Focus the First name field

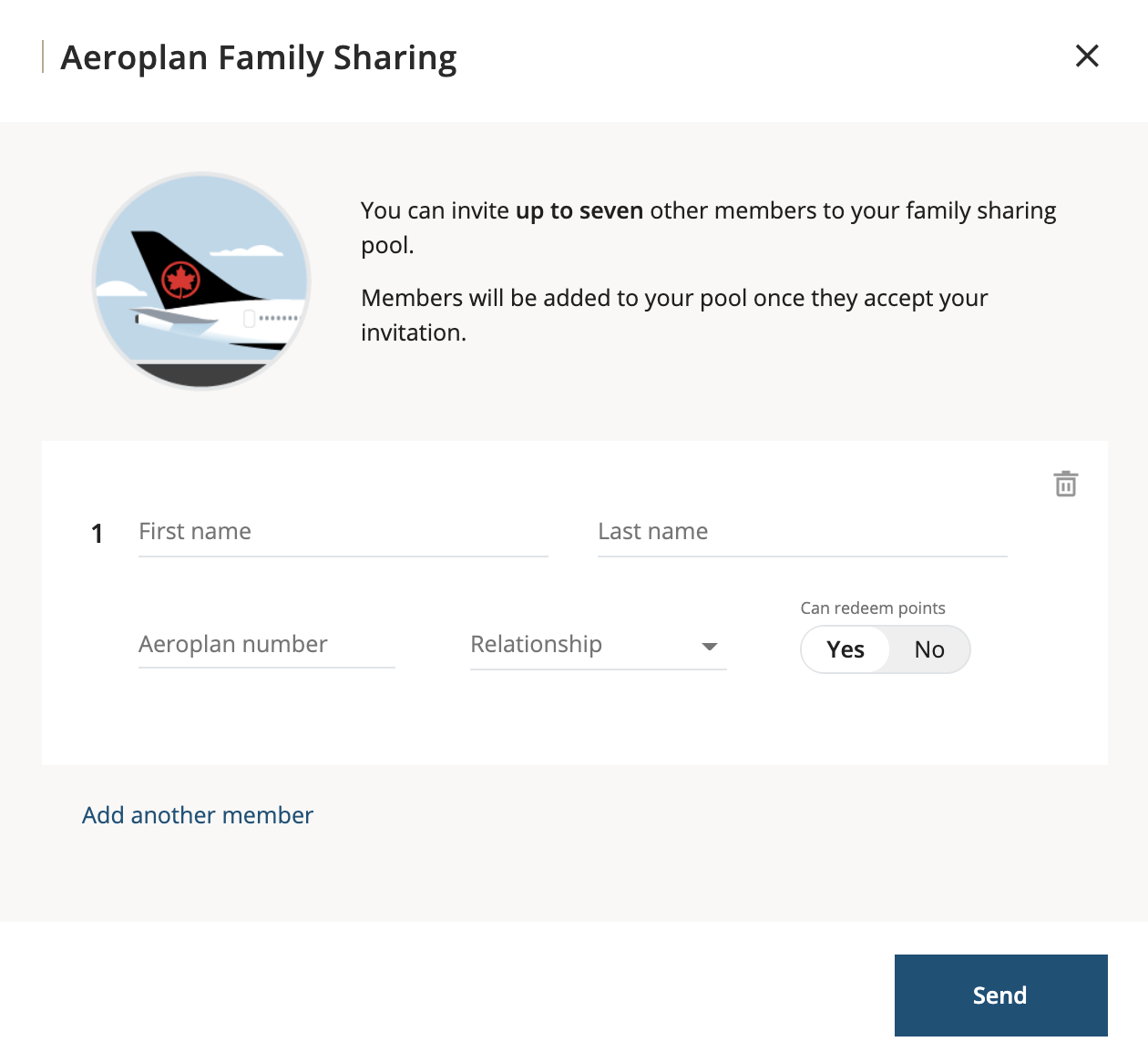(343, 532)
